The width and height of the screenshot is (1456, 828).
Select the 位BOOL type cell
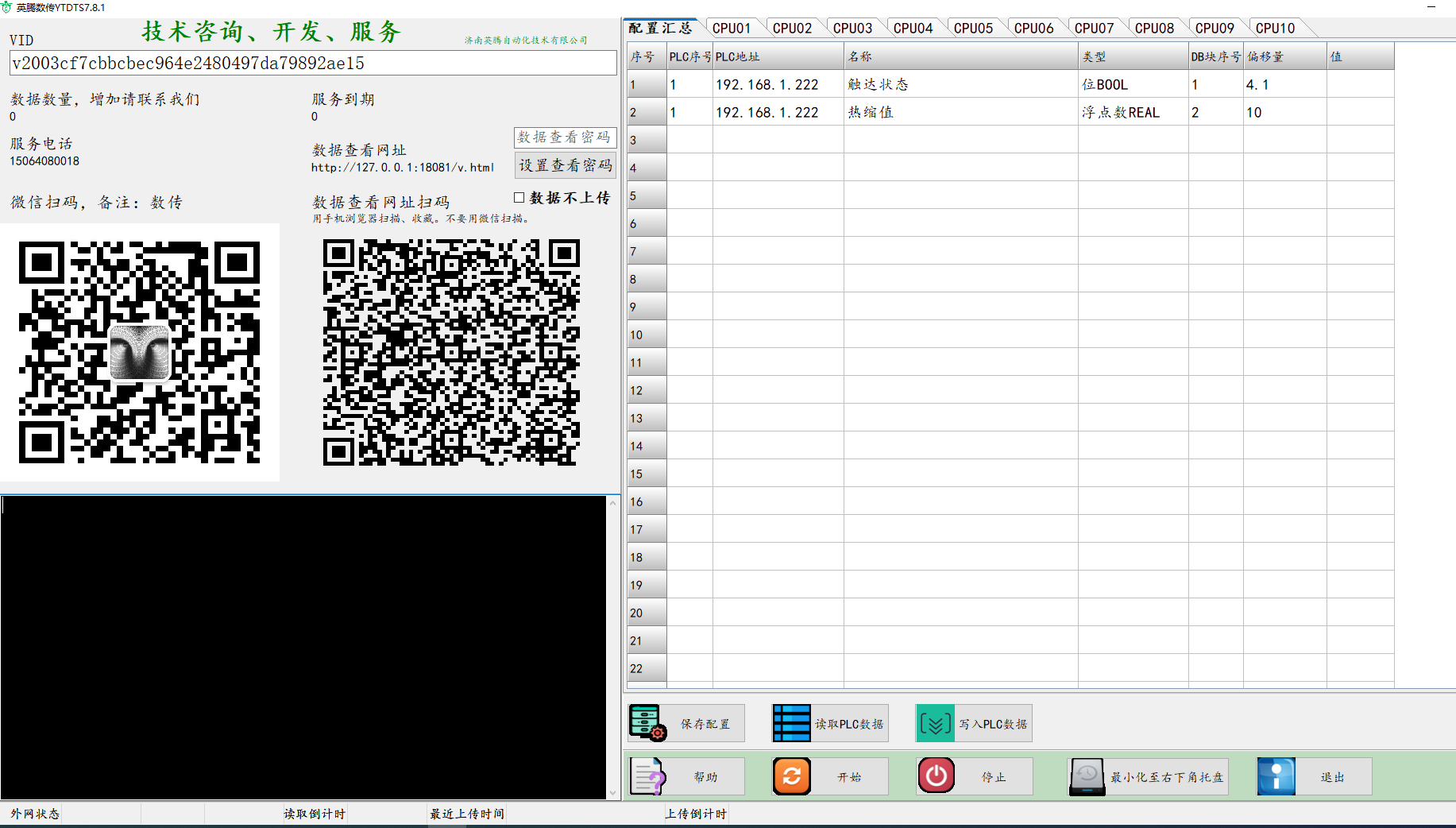pos(1134,84)
